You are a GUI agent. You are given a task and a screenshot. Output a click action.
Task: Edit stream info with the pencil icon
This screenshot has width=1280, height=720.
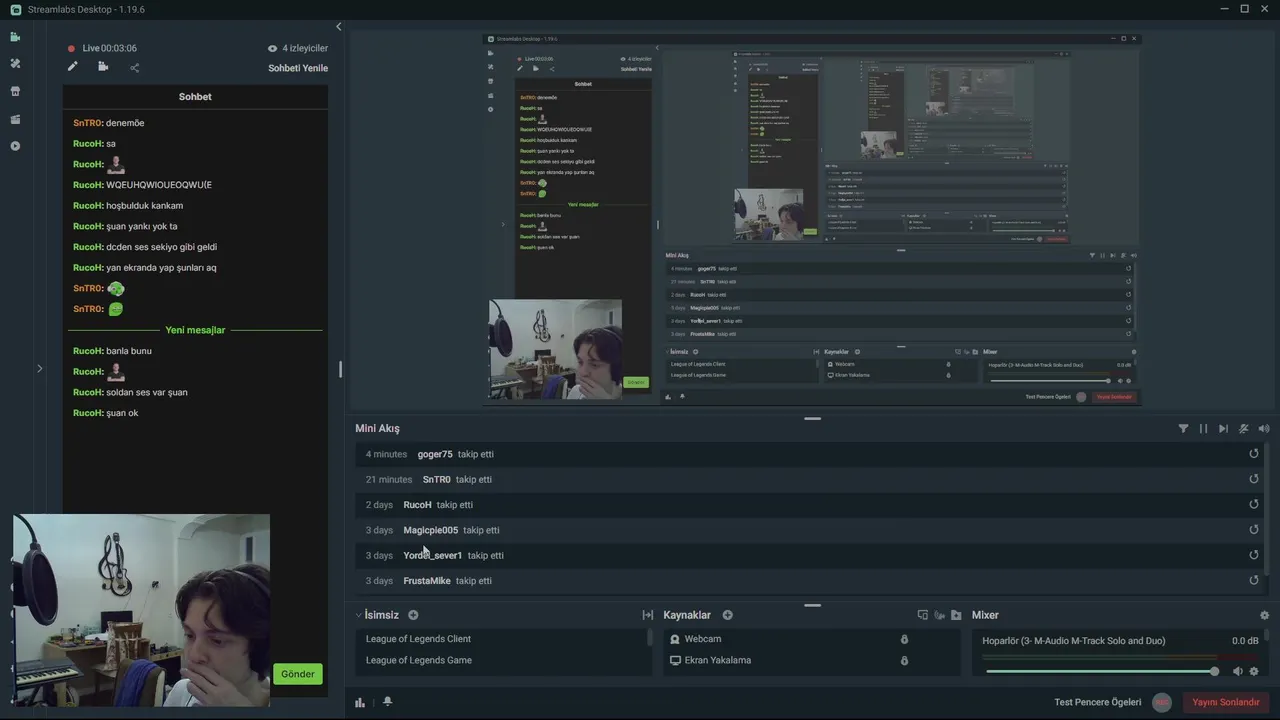tap(72, 67)
